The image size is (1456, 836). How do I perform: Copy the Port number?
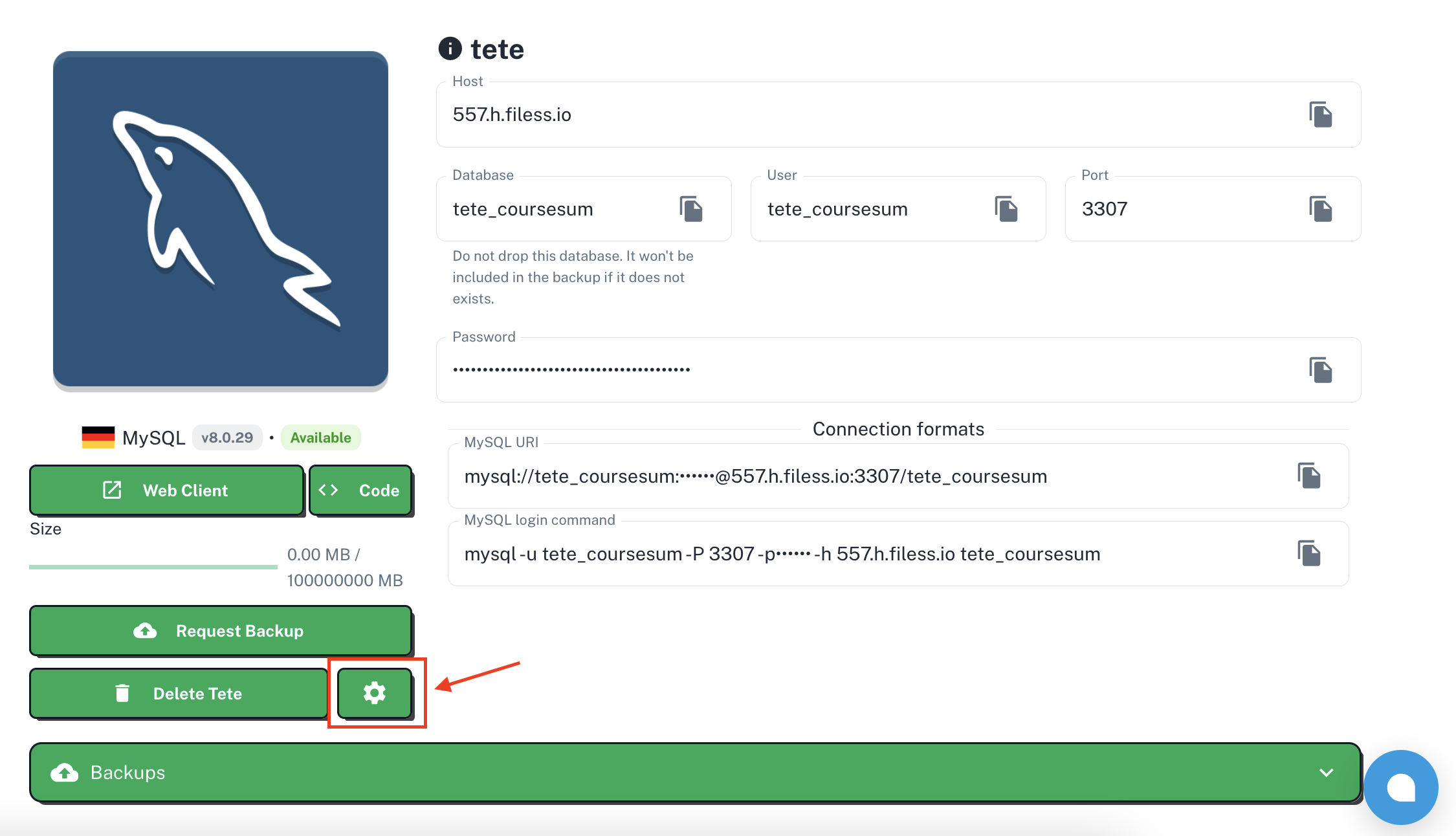point(1320,209)
